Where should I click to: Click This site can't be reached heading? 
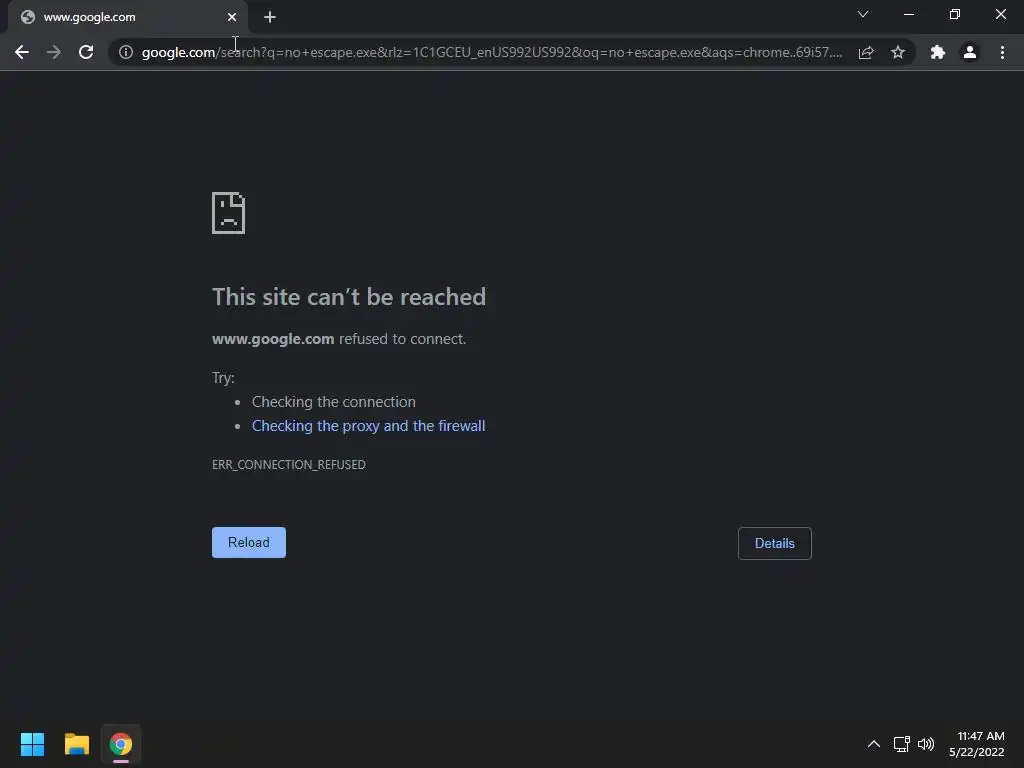349,297
